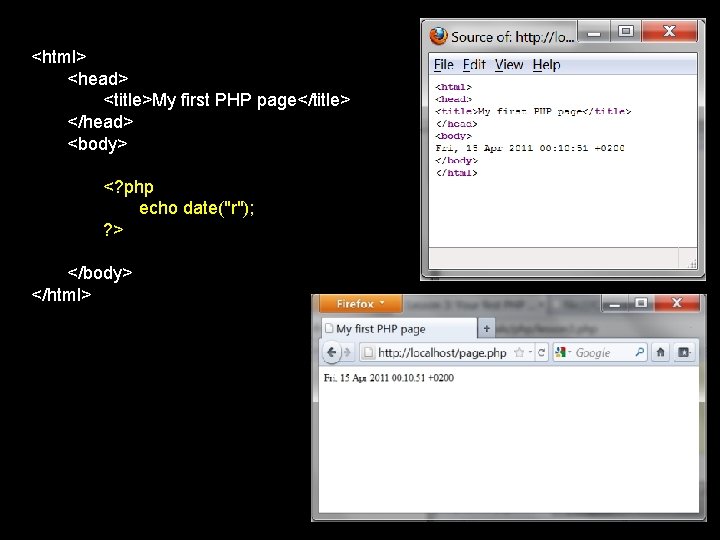Minimize the Firefox browser window
The width and height of the screenshot is (720, 540).
click(x=615, y=304)
